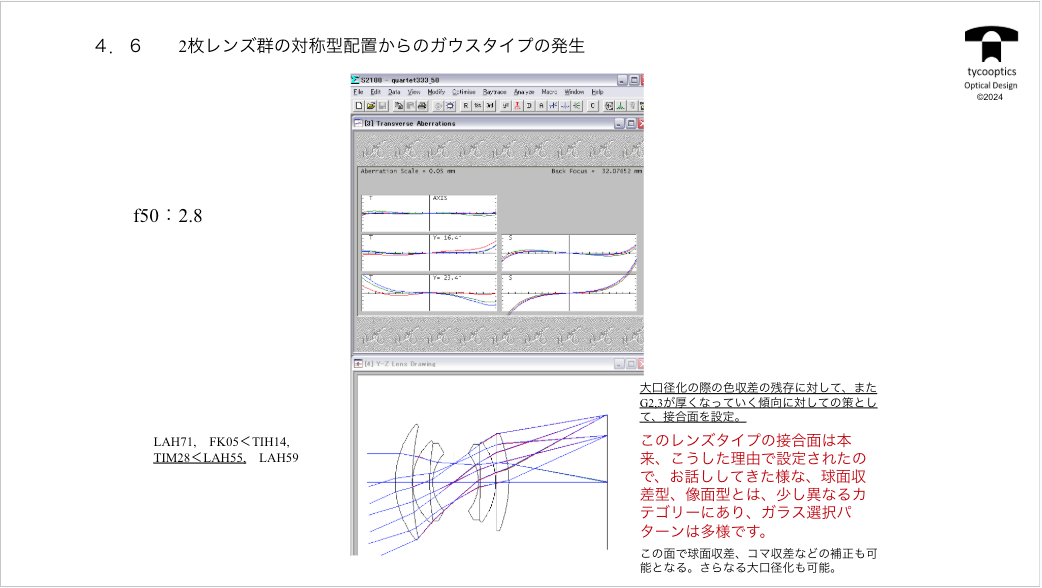Click the AXIS aberration plot
This screenshot has width=1042, height=588.
(x=463, y=213)
